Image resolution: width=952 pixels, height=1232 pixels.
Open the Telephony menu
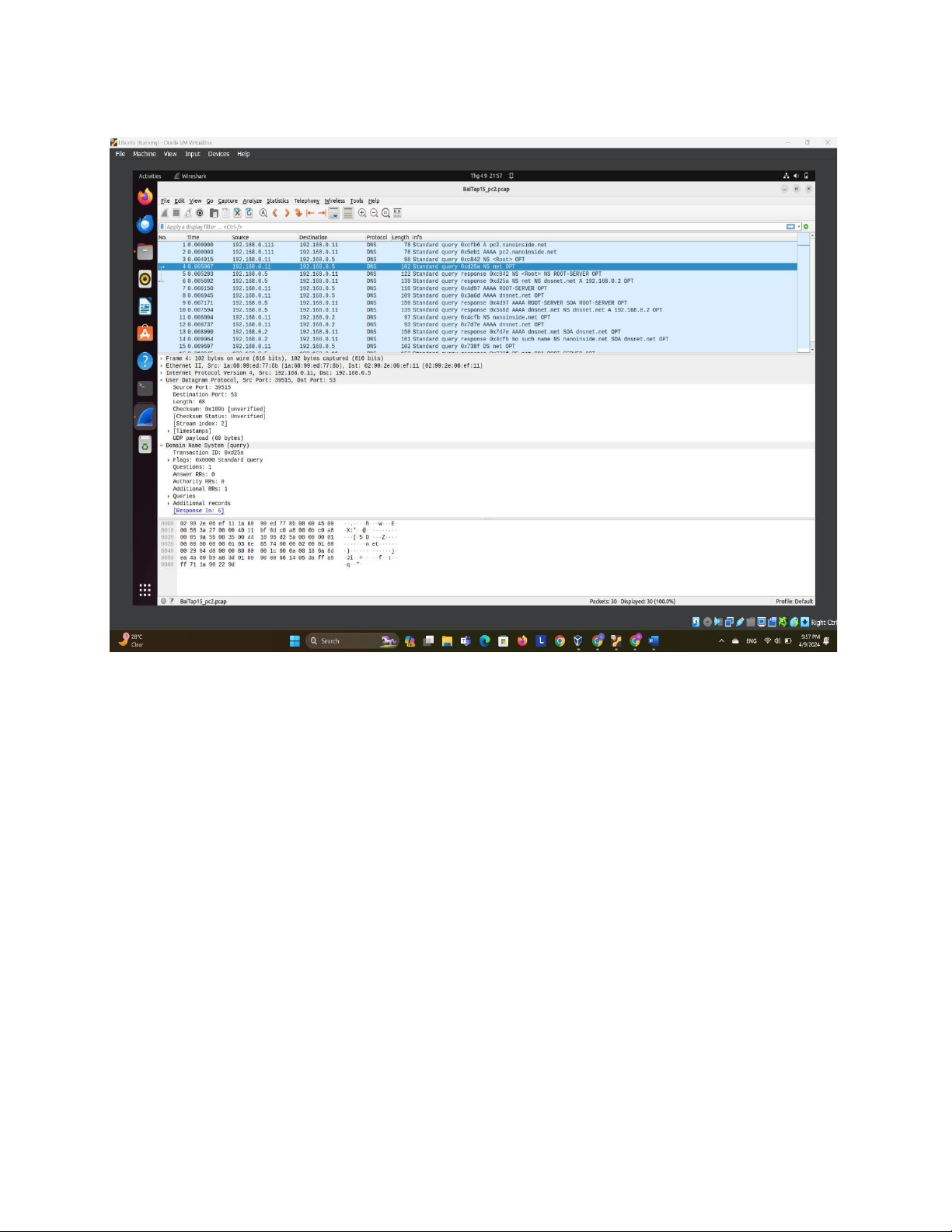(307, 201)
